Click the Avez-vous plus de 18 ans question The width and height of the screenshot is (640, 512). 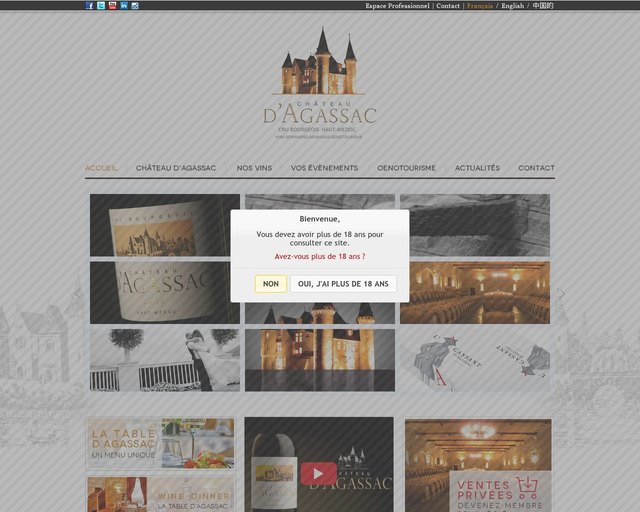[320, 256]
